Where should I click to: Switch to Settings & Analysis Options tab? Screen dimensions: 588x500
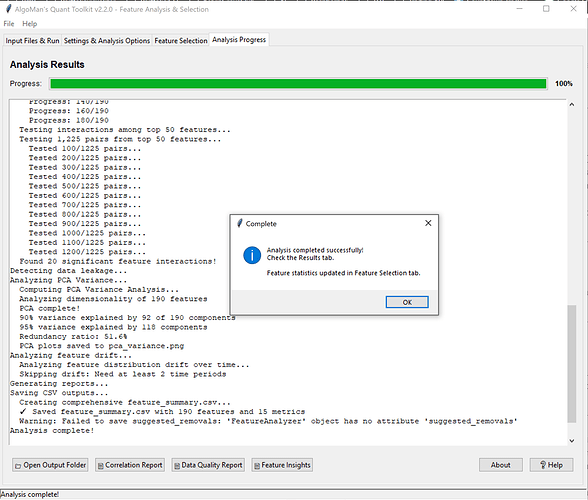pyautogui.click(x=107, y=41)
